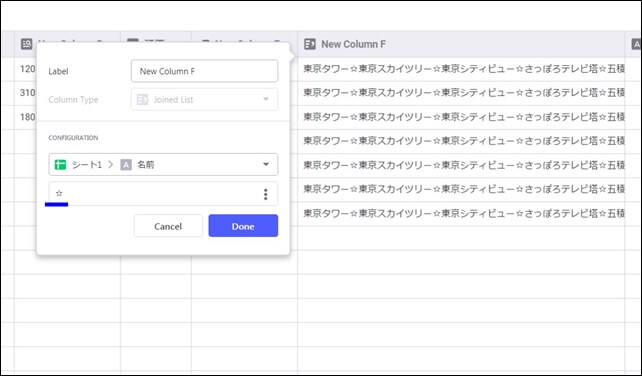Click the partly visible column header right of New Column F
Image resolution: width=642 pixels, height=376 pixels.
pos(633,44)
